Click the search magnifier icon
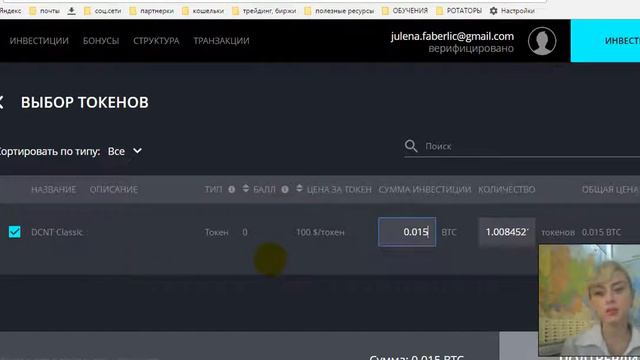This screenshot has height=360, width=640. pos(411,146)
